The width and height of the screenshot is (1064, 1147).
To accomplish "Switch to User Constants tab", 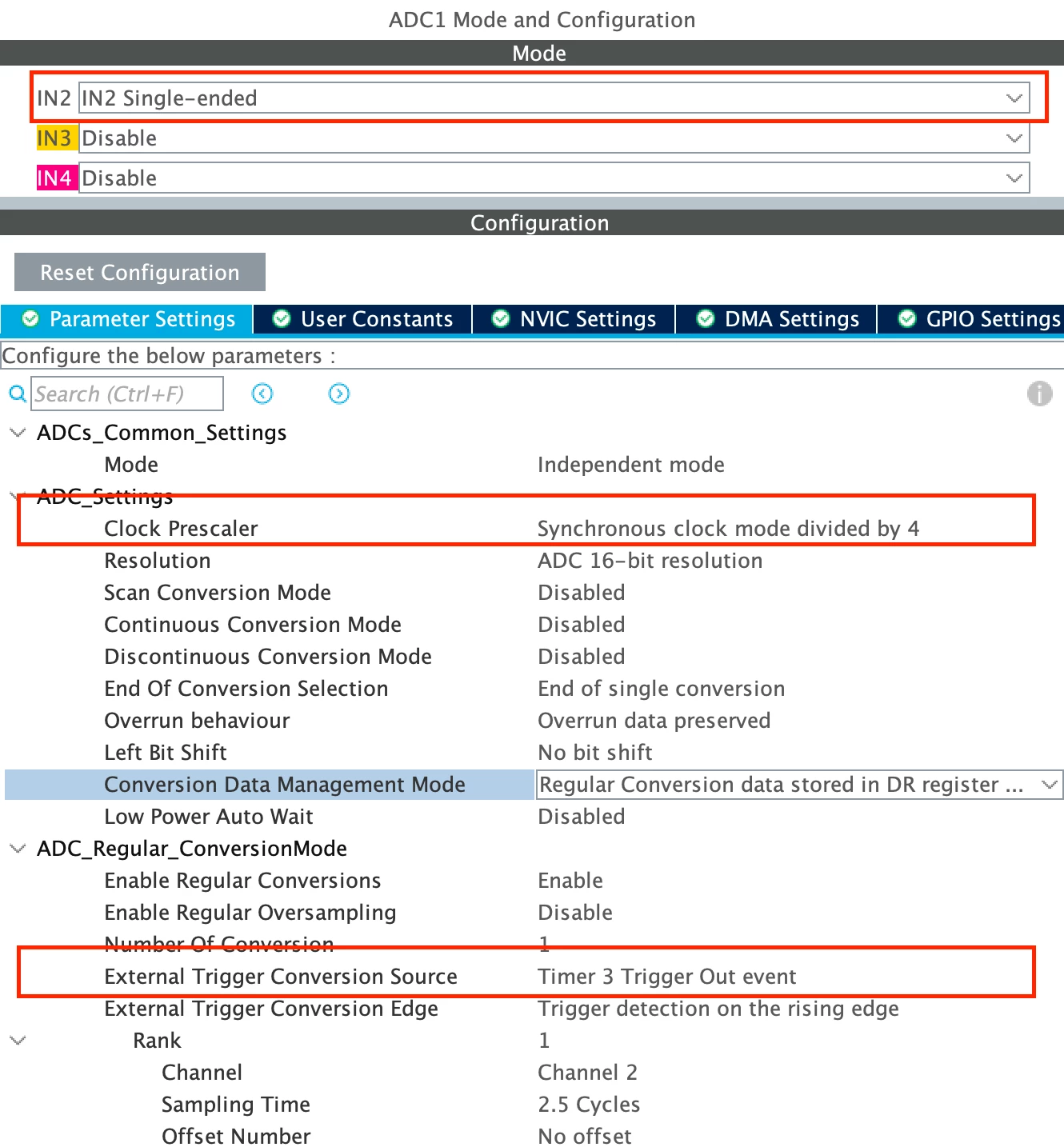I will pos(362,319).
